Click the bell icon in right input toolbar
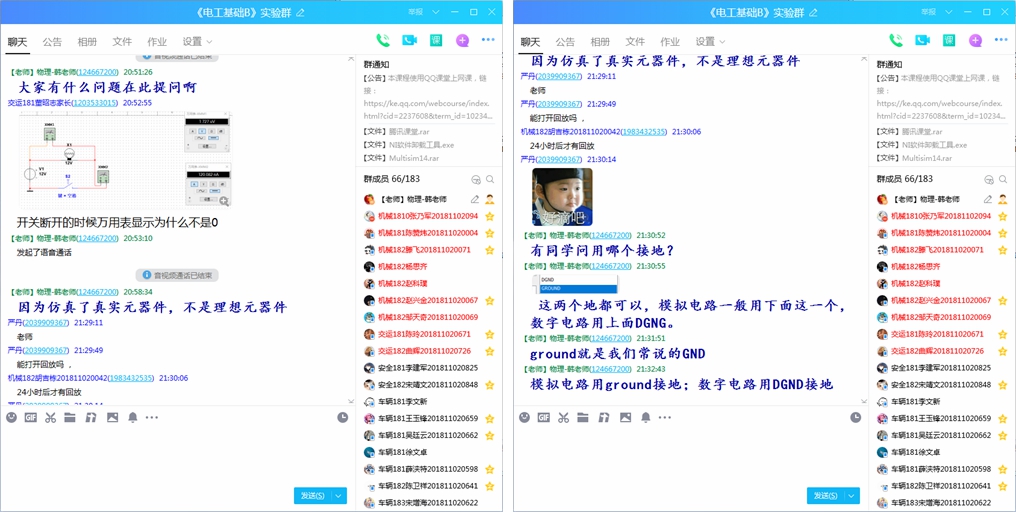Viewport: 1016px width, 512px height. point(645,417)
